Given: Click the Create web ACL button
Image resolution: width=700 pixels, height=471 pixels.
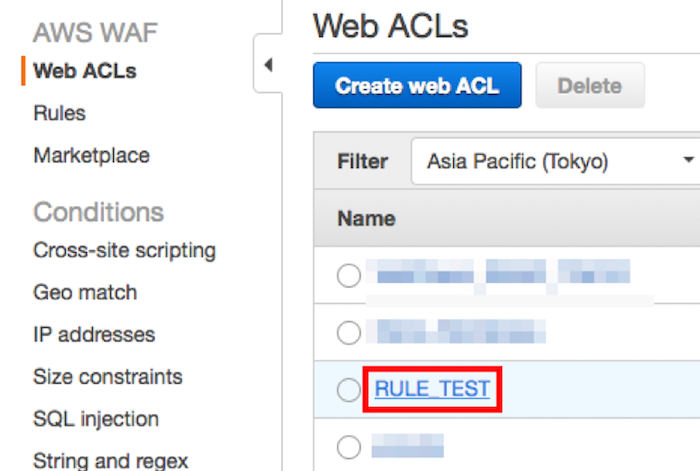Looking at the screenshot, I should (418, 86).
